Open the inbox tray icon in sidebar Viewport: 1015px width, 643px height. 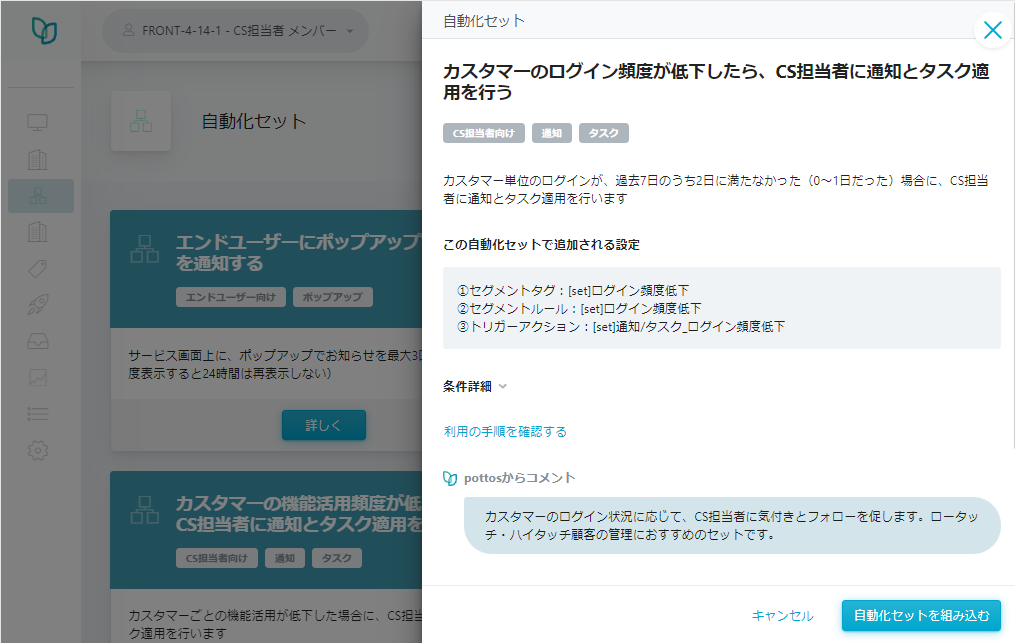[x=38, y=341]
